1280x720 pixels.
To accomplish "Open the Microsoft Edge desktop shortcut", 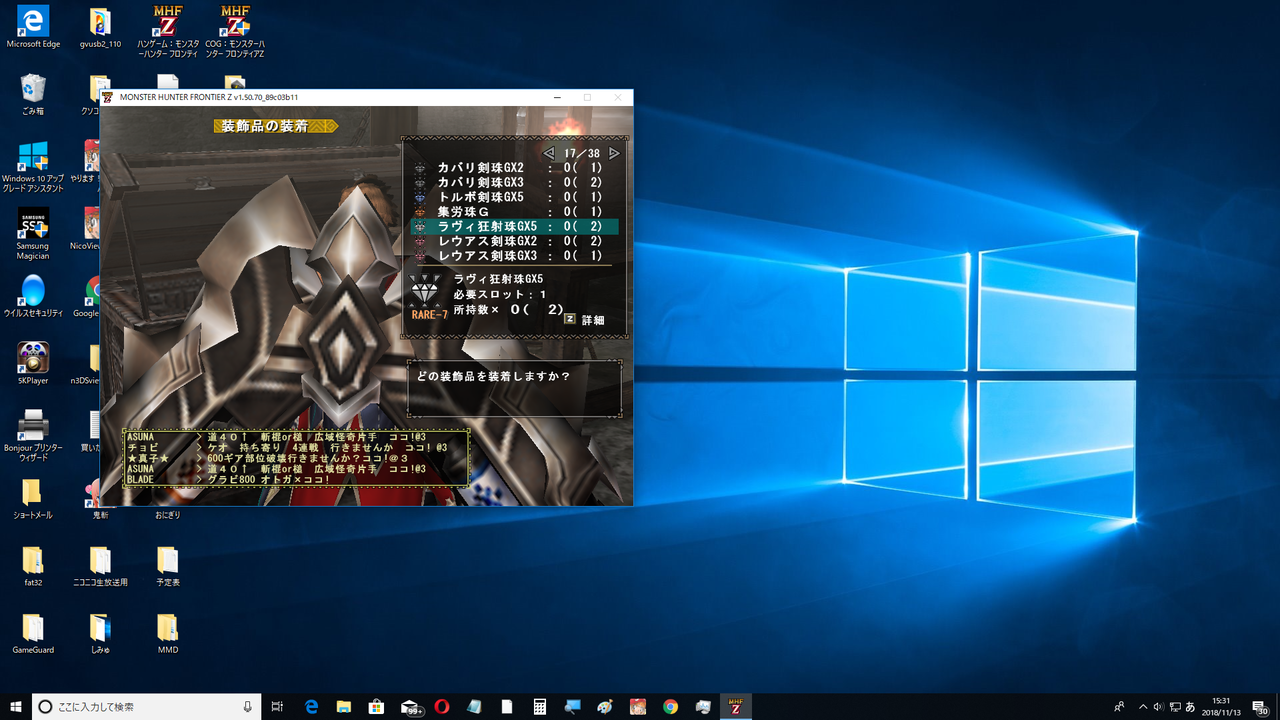I will [33, 27].
